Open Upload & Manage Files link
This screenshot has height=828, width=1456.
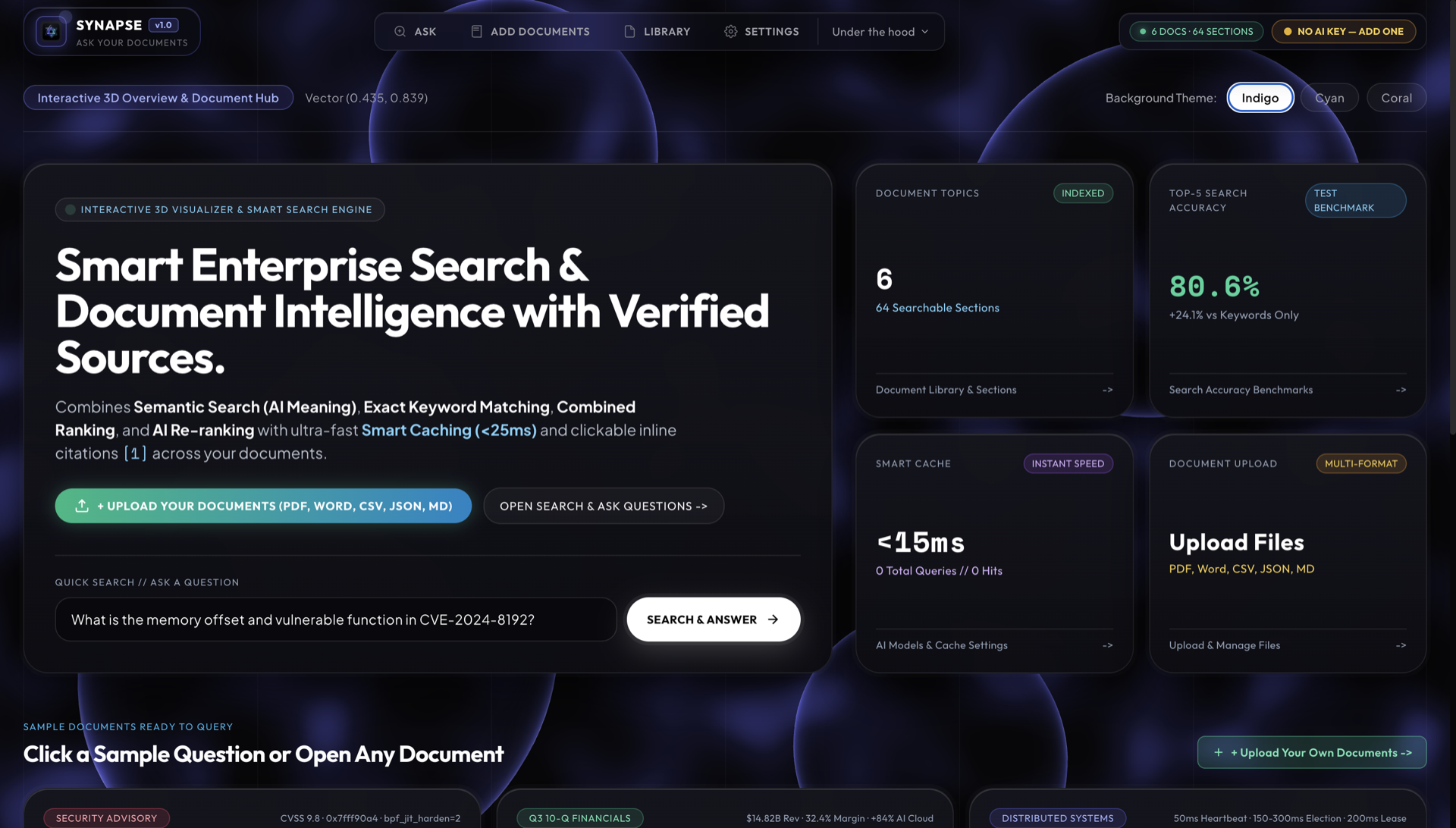1225,645
